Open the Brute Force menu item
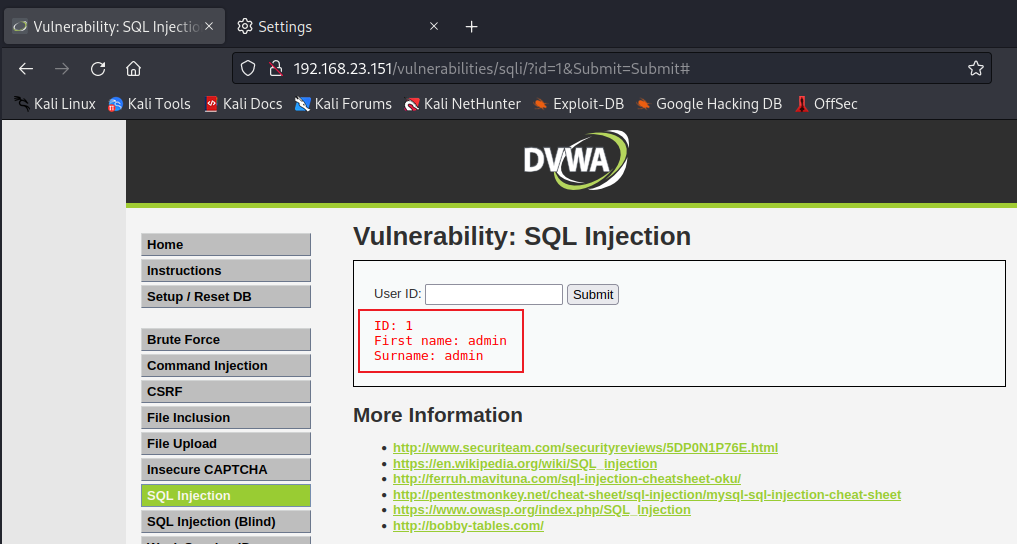This screenshot has height=544, width=1017. 226,340
